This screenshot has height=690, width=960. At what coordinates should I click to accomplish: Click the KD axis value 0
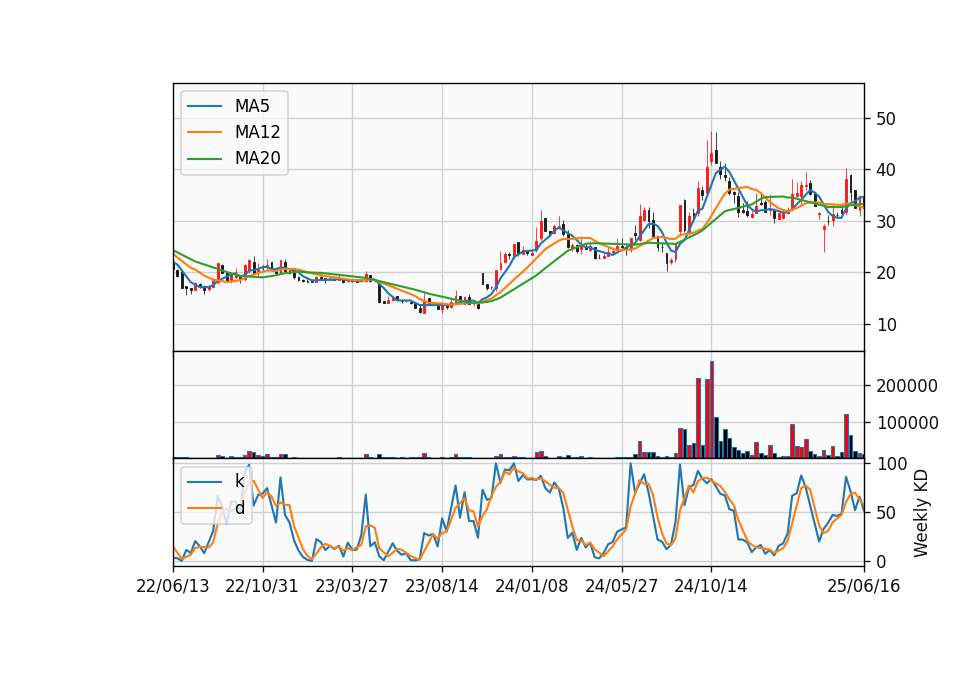coord(881,561)
